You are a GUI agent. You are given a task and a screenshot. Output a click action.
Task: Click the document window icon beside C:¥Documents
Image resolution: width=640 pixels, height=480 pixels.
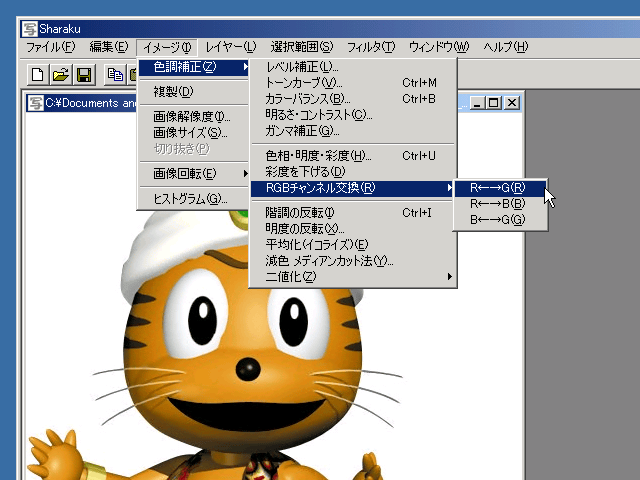tap(35, 103)
